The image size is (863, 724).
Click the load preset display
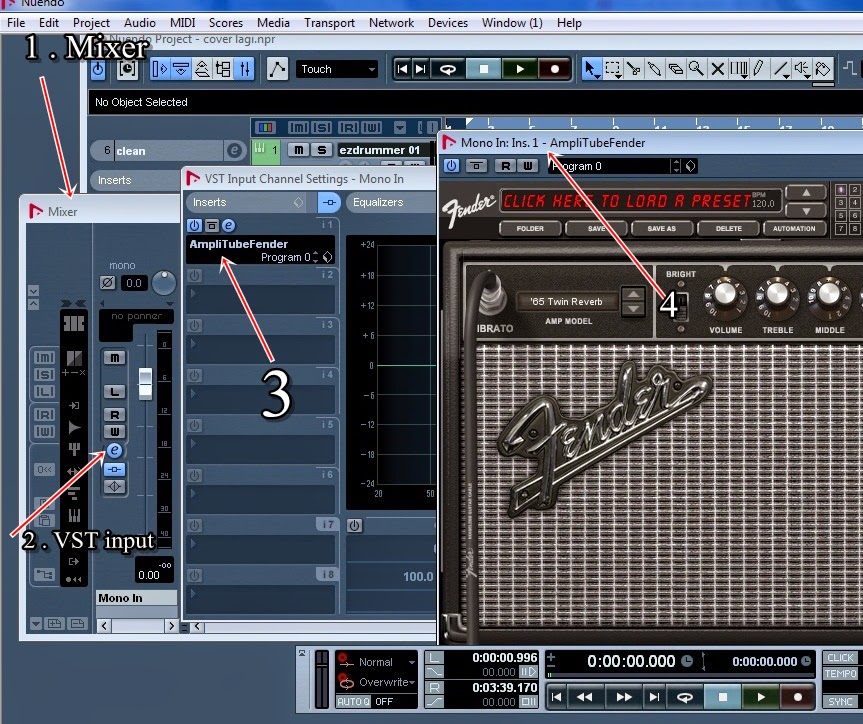pyautogui.click(x=640, y=201)
